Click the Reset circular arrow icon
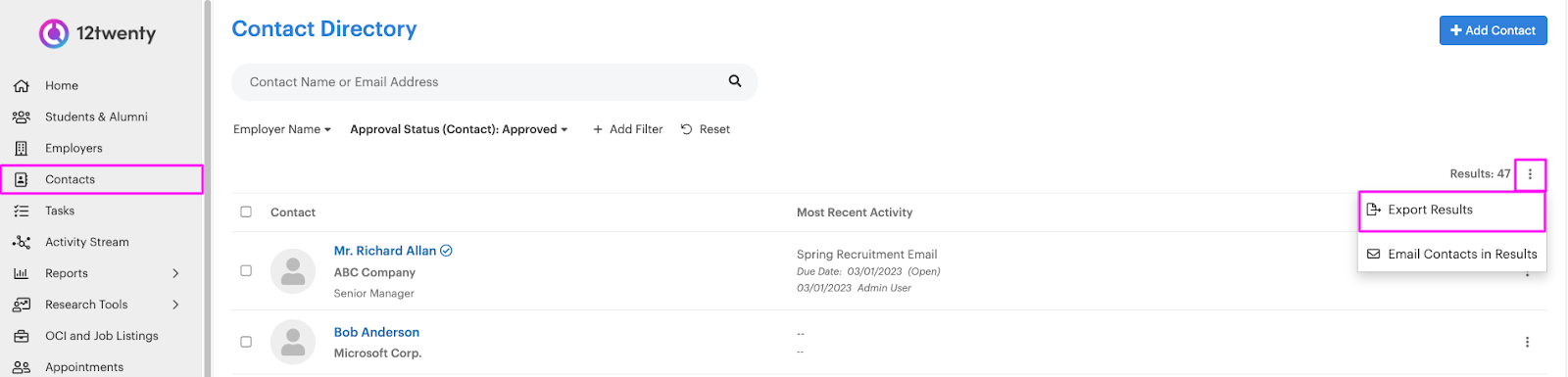 (x=687, y=129)
